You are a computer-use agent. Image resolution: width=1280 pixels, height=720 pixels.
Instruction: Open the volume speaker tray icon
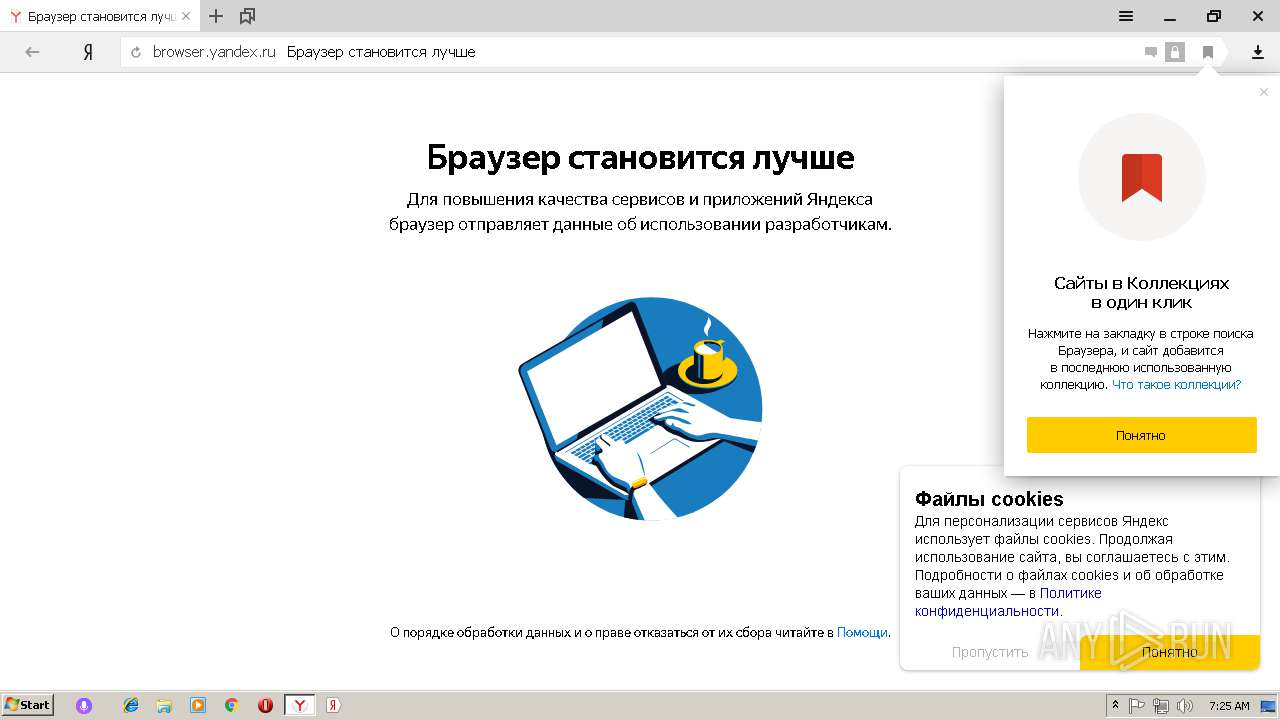[1185, 705]
